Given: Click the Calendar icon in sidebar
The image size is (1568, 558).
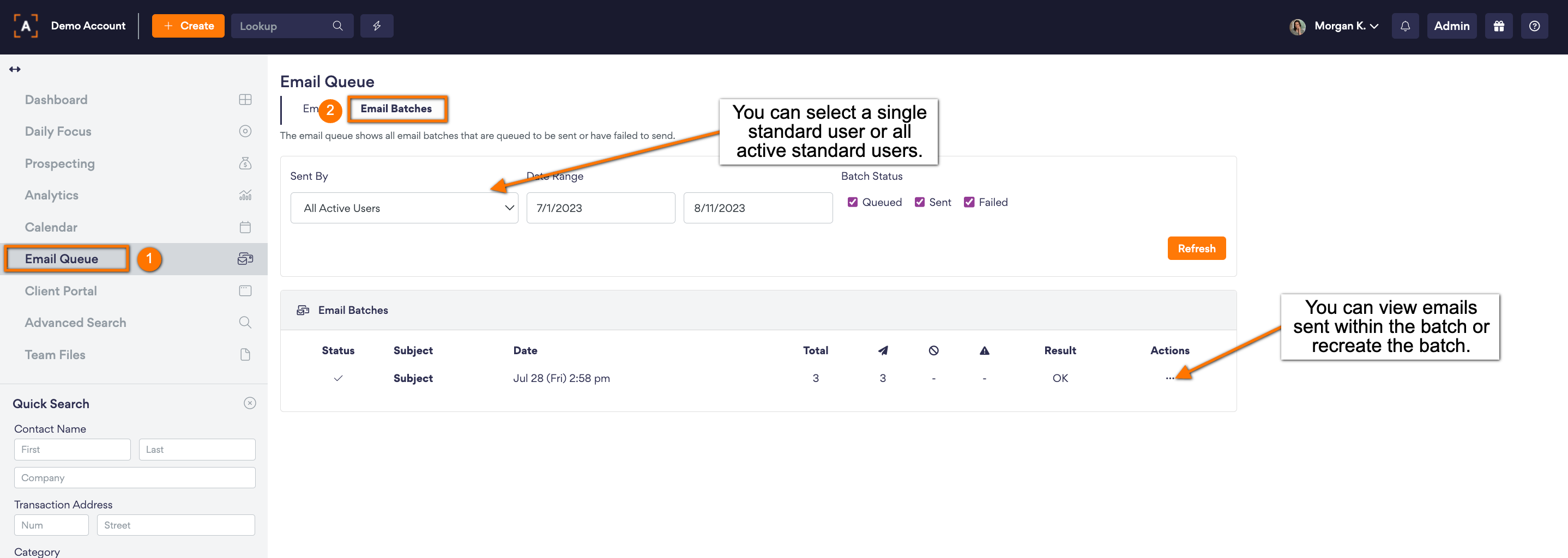Looking at the screenshot, I should tap(245, 227).
